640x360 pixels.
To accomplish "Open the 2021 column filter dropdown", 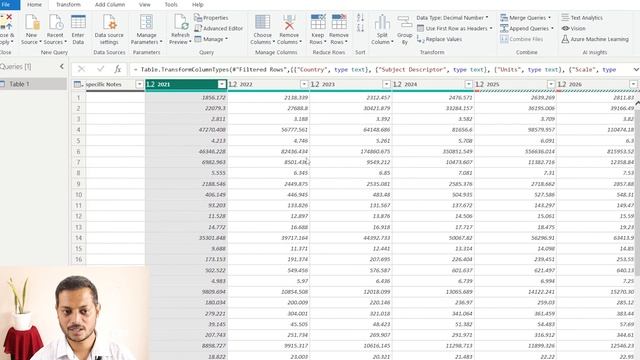I will coord(222,84).
